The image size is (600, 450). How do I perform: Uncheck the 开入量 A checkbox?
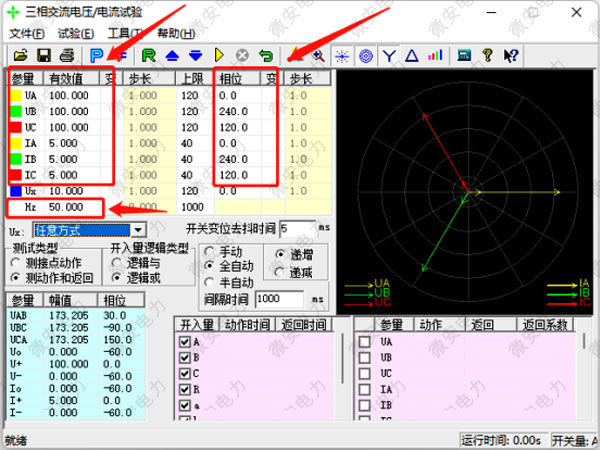tap(183, 342)
